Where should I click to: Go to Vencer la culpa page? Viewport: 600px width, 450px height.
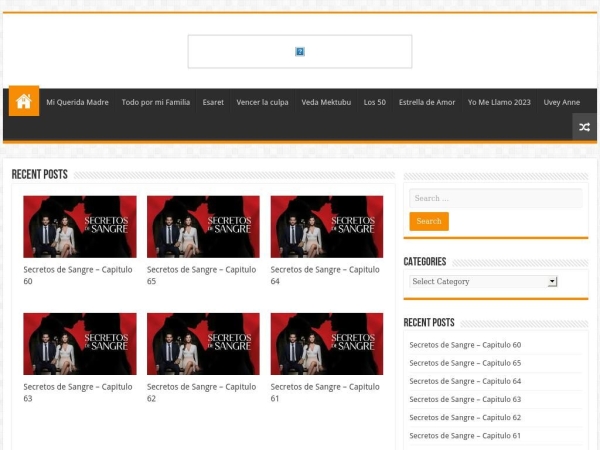pos(262,102)
